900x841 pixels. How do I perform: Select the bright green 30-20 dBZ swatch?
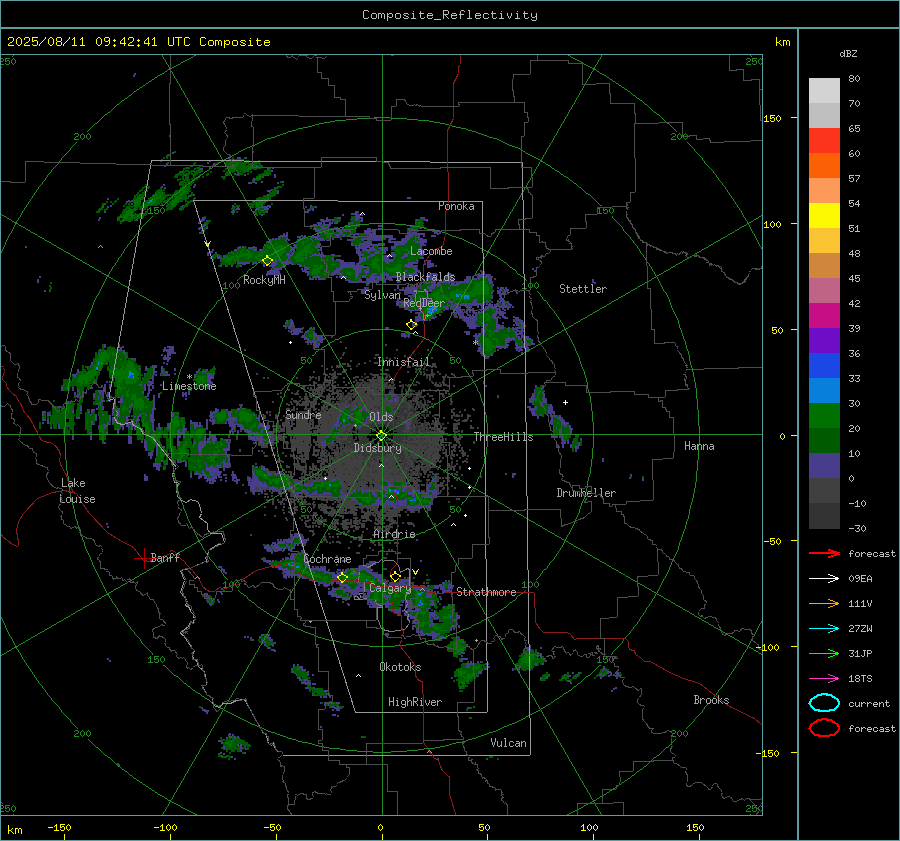824,416
